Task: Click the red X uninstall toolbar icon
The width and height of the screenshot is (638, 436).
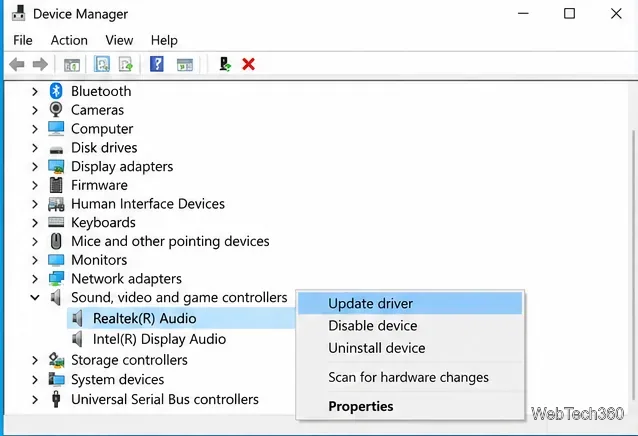Action: [x=248, y=64]
